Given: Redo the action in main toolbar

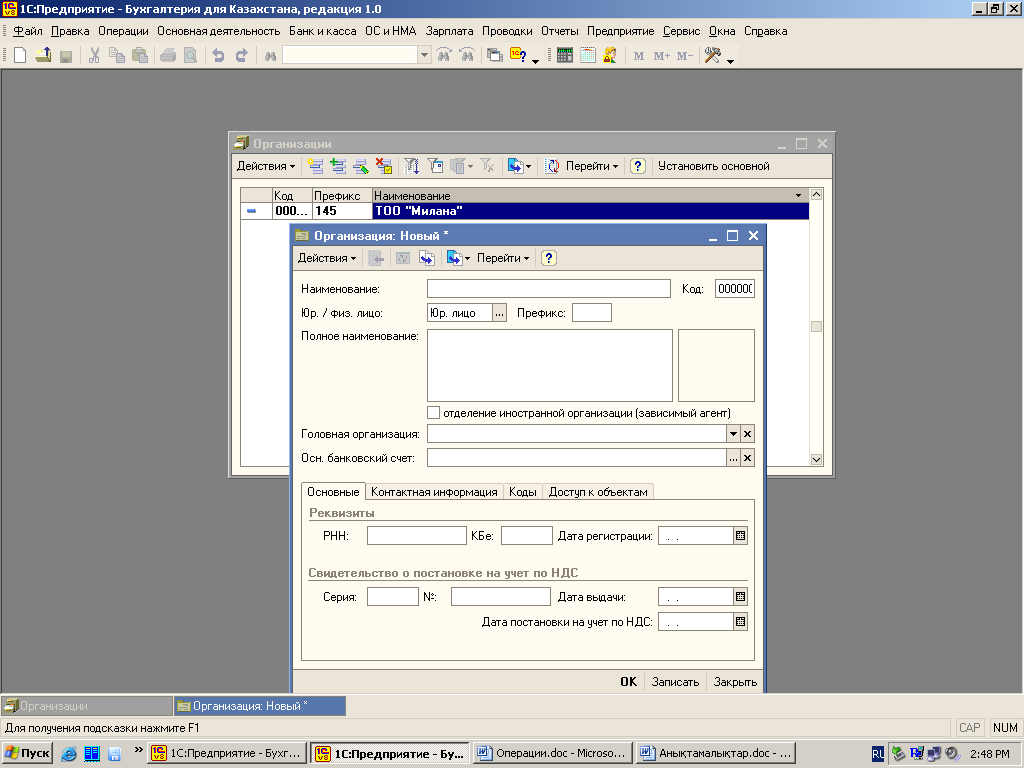Looking at the screenshot, I should (242, 56).
